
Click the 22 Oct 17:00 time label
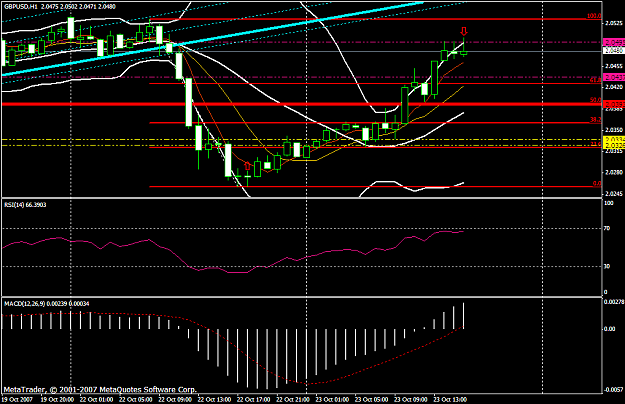(x=254, y=399)
